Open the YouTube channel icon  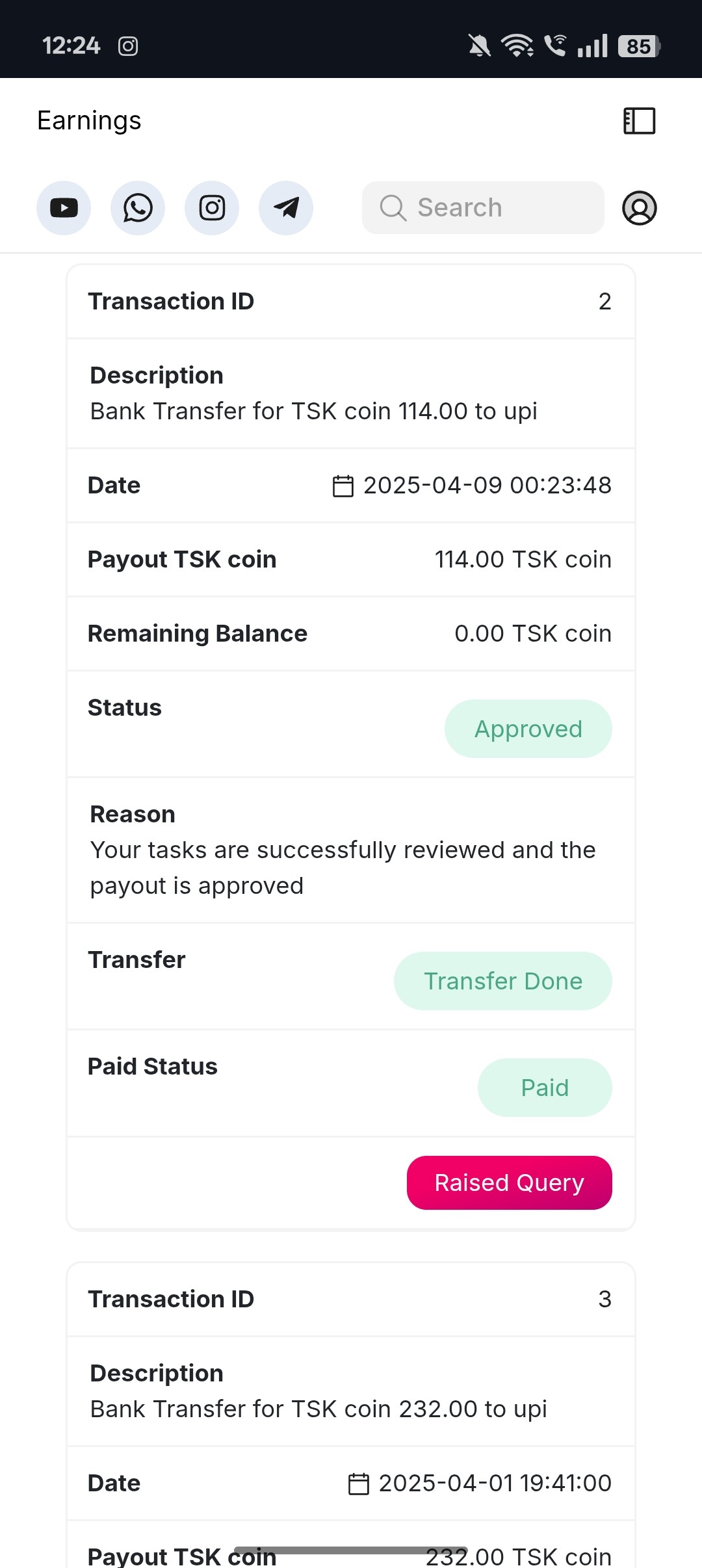[x=64, y=208]
